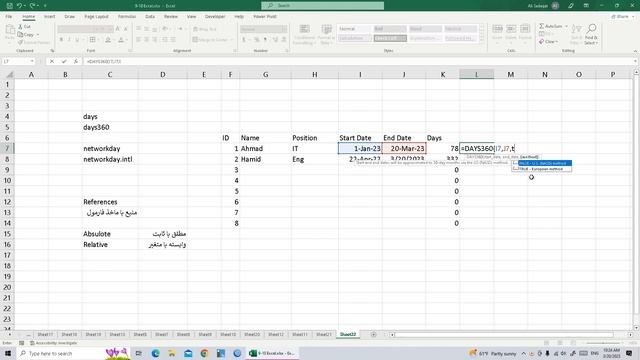Open the File menu

(x=9, y=17)
